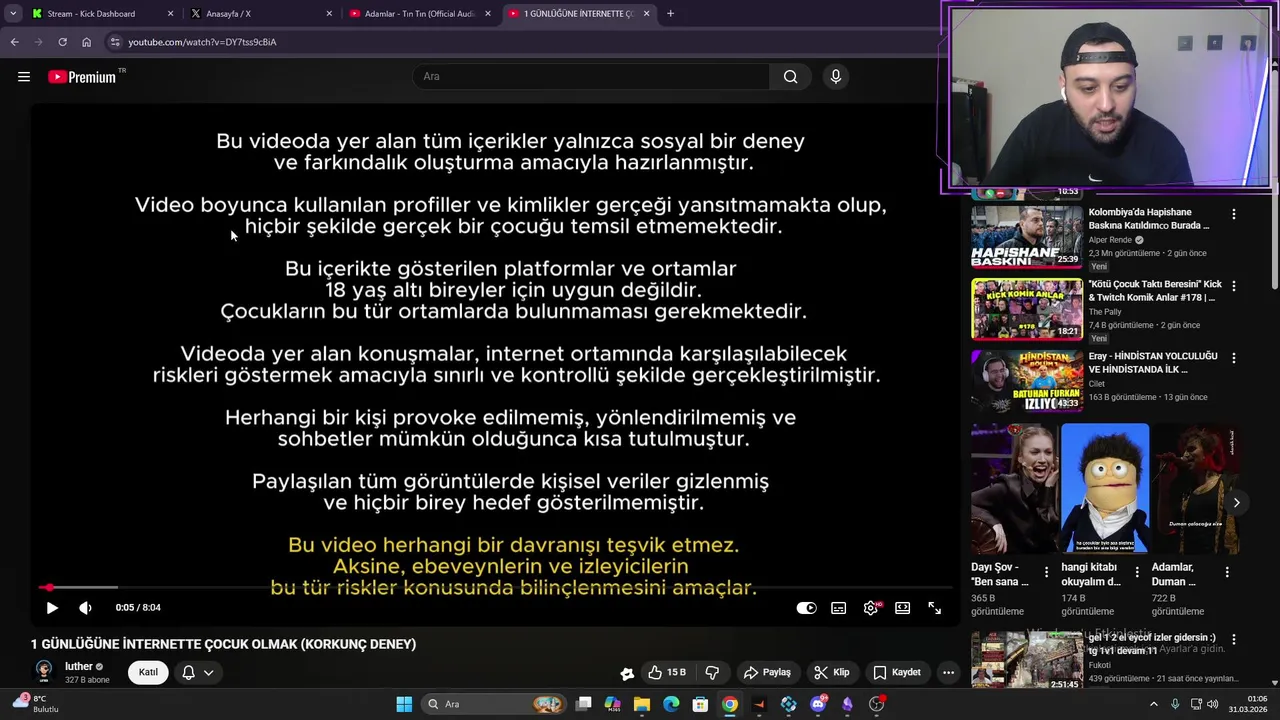Screen dimensions: 1280x720
Task: Click the address bar URL
Action: pyautogui.click(x=202, y=42)
